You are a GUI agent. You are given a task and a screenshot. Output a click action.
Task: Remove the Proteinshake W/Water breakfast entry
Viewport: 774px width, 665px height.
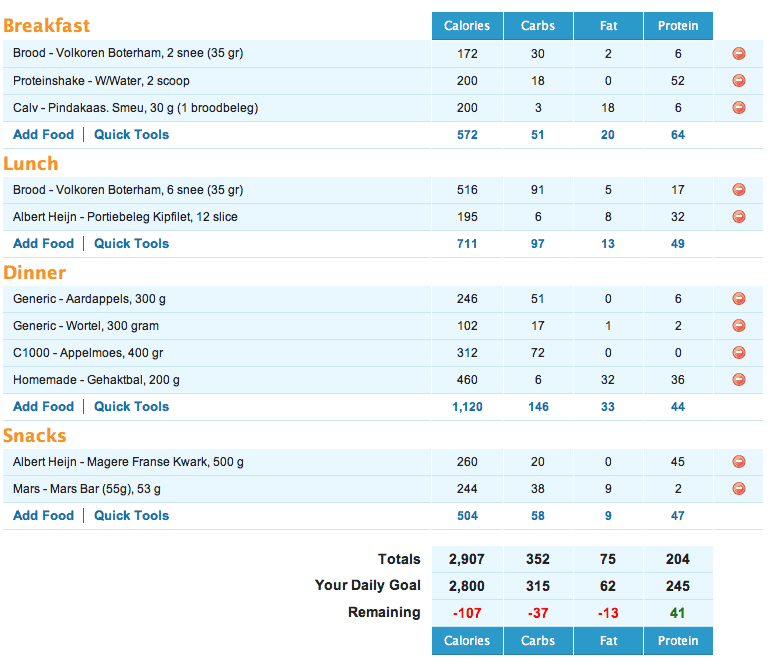click(x=739, y=81)
